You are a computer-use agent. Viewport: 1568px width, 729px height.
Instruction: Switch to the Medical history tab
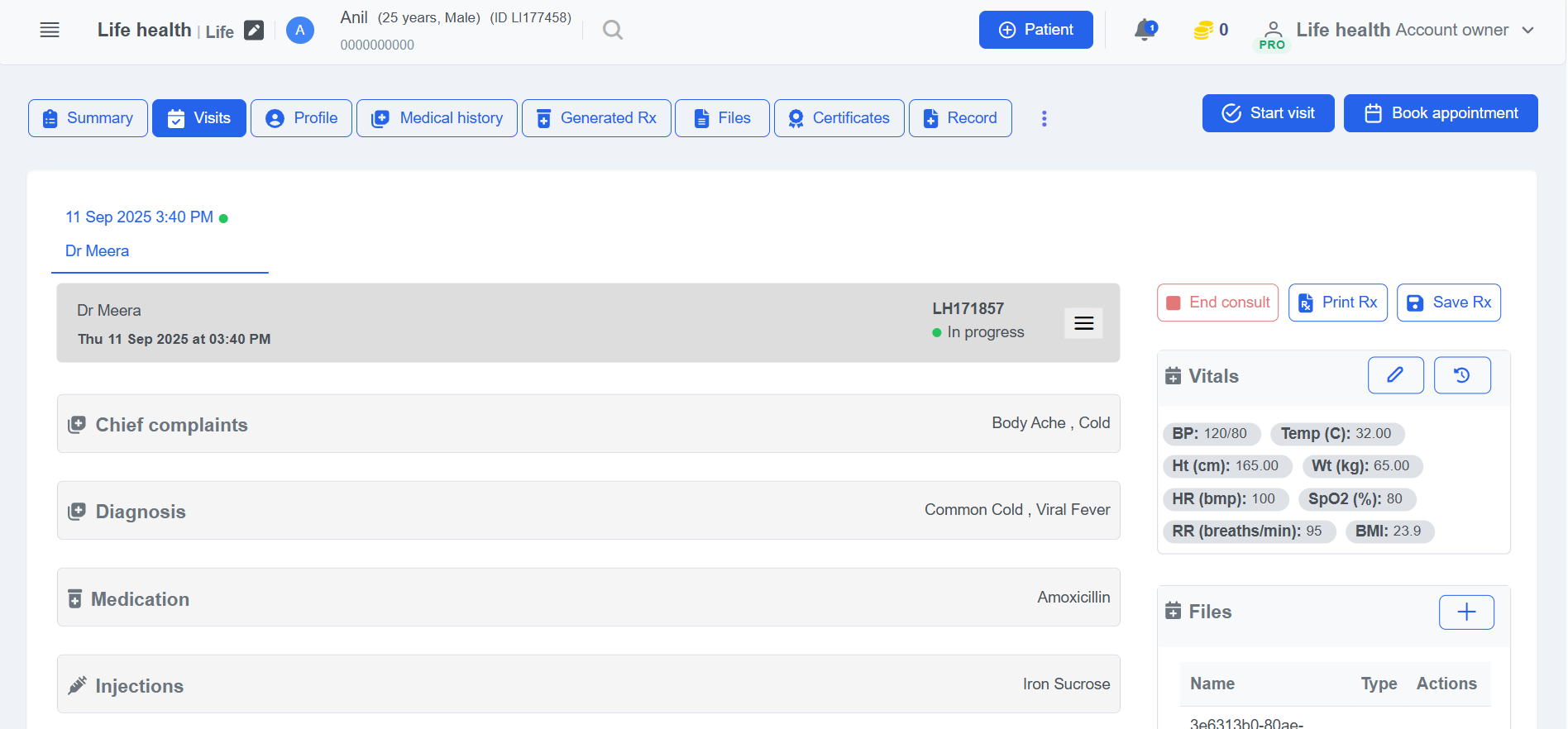pyautogui.click(x=437, y=118)
